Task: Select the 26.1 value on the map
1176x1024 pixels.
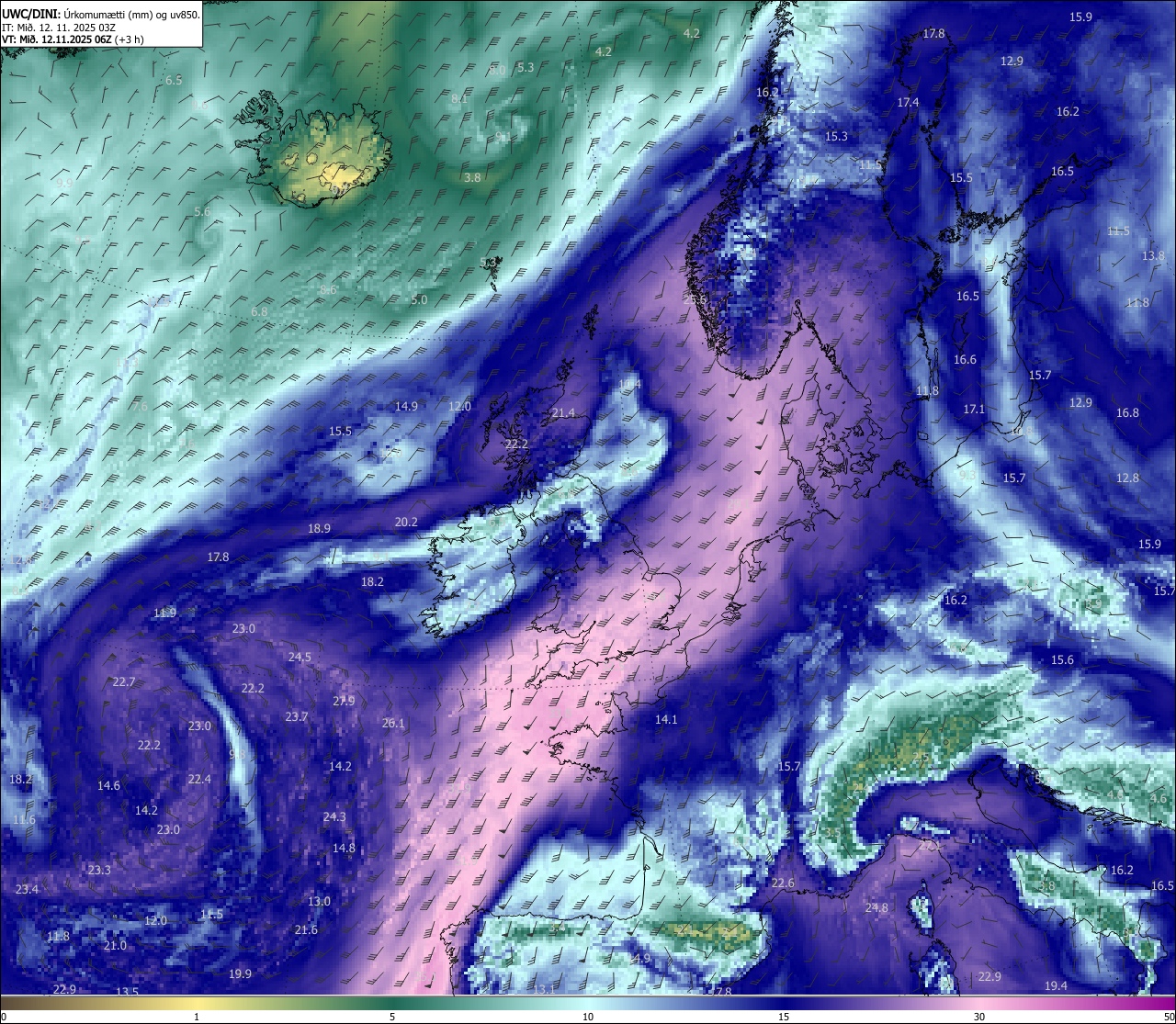Action: (x=393, y=723)
